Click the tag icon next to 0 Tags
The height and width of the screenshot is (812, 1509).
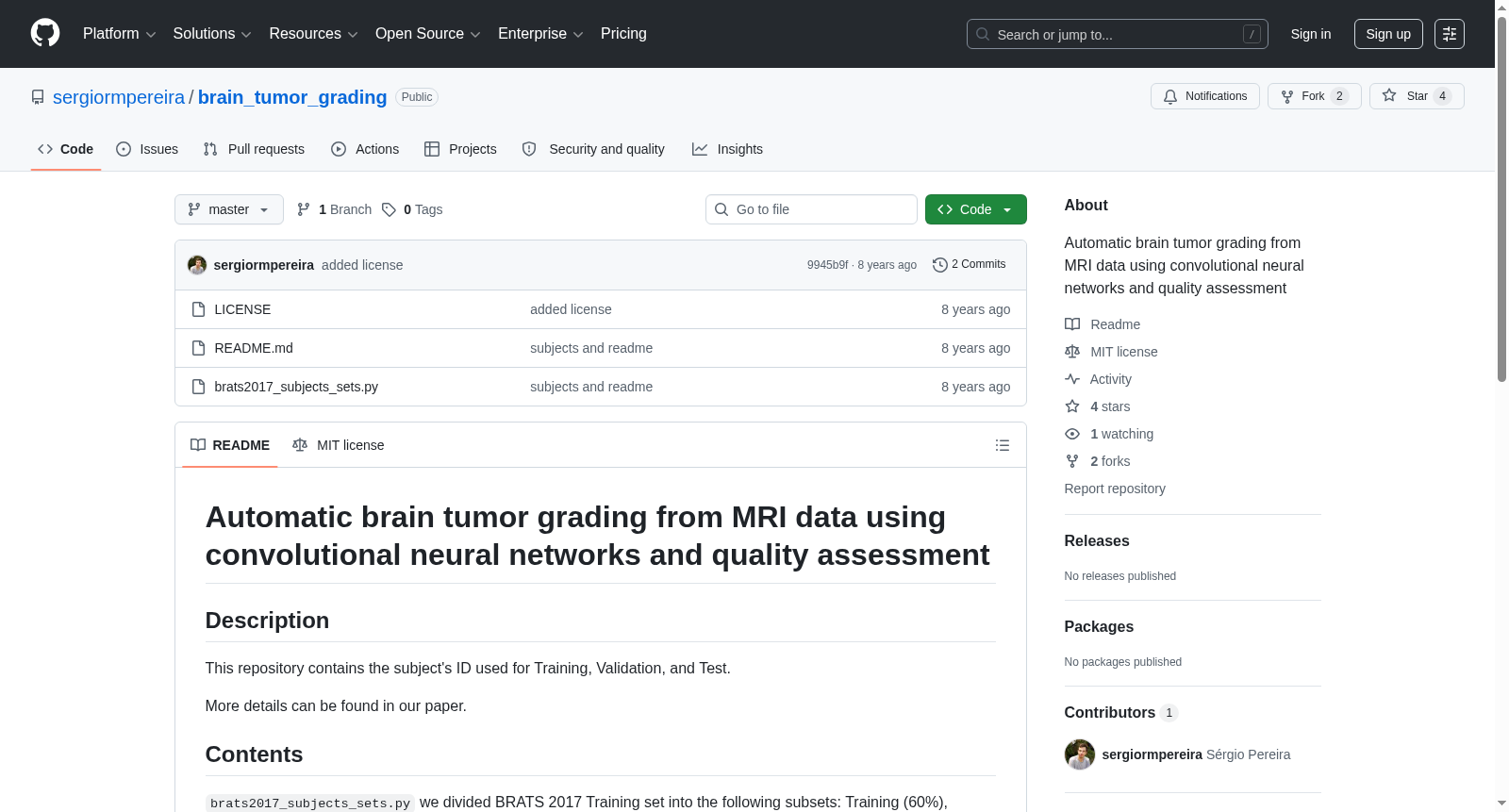(x=389, y=209)
